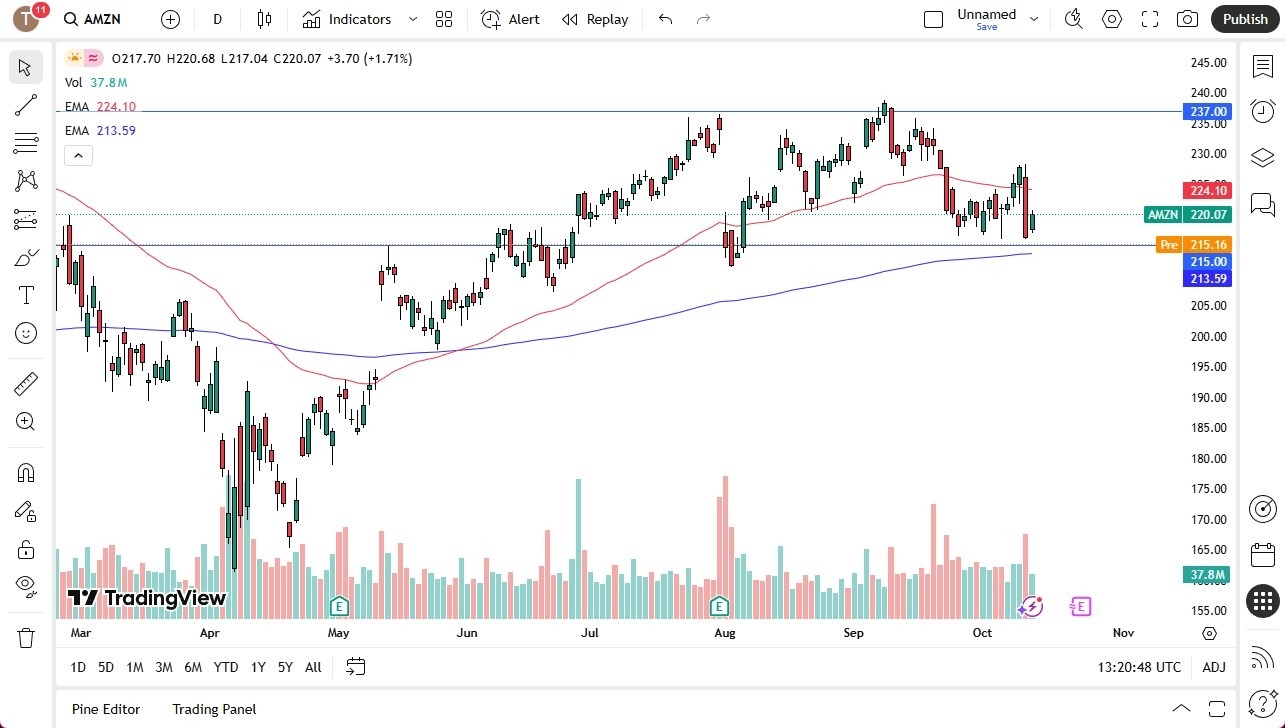Select the Trend Line drawing tool
Viewport: 1285px width, 728px height.
25,105
